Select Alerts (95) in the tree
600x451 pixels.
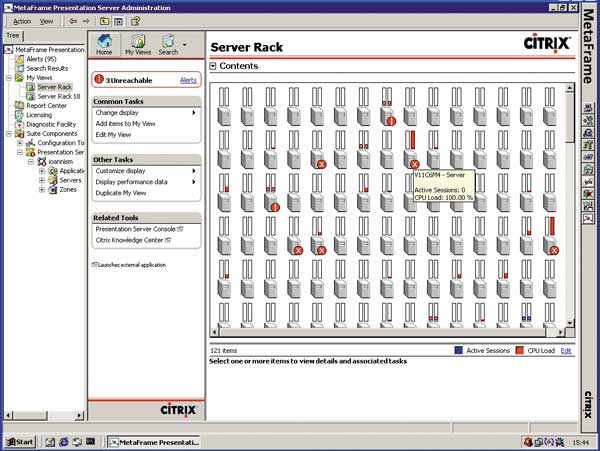pyautogui.click(x=41, y=59)
